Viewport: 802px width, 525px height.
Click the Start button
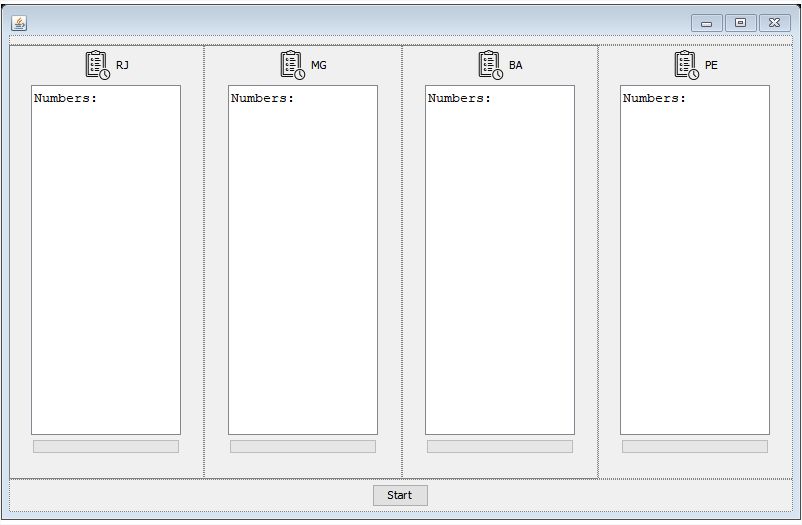coord(400,495)
